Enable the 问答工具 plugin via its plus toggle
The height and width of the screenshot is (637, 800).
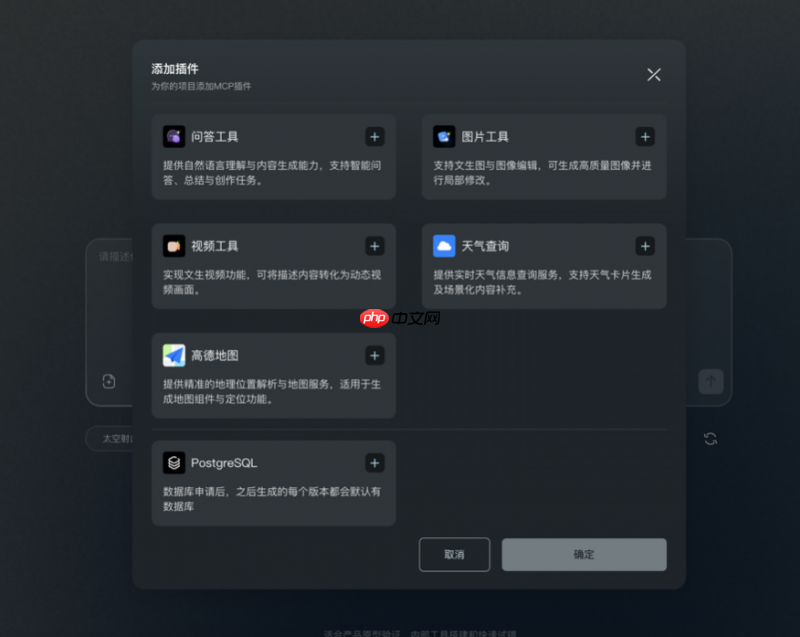[x=375, y=136]
